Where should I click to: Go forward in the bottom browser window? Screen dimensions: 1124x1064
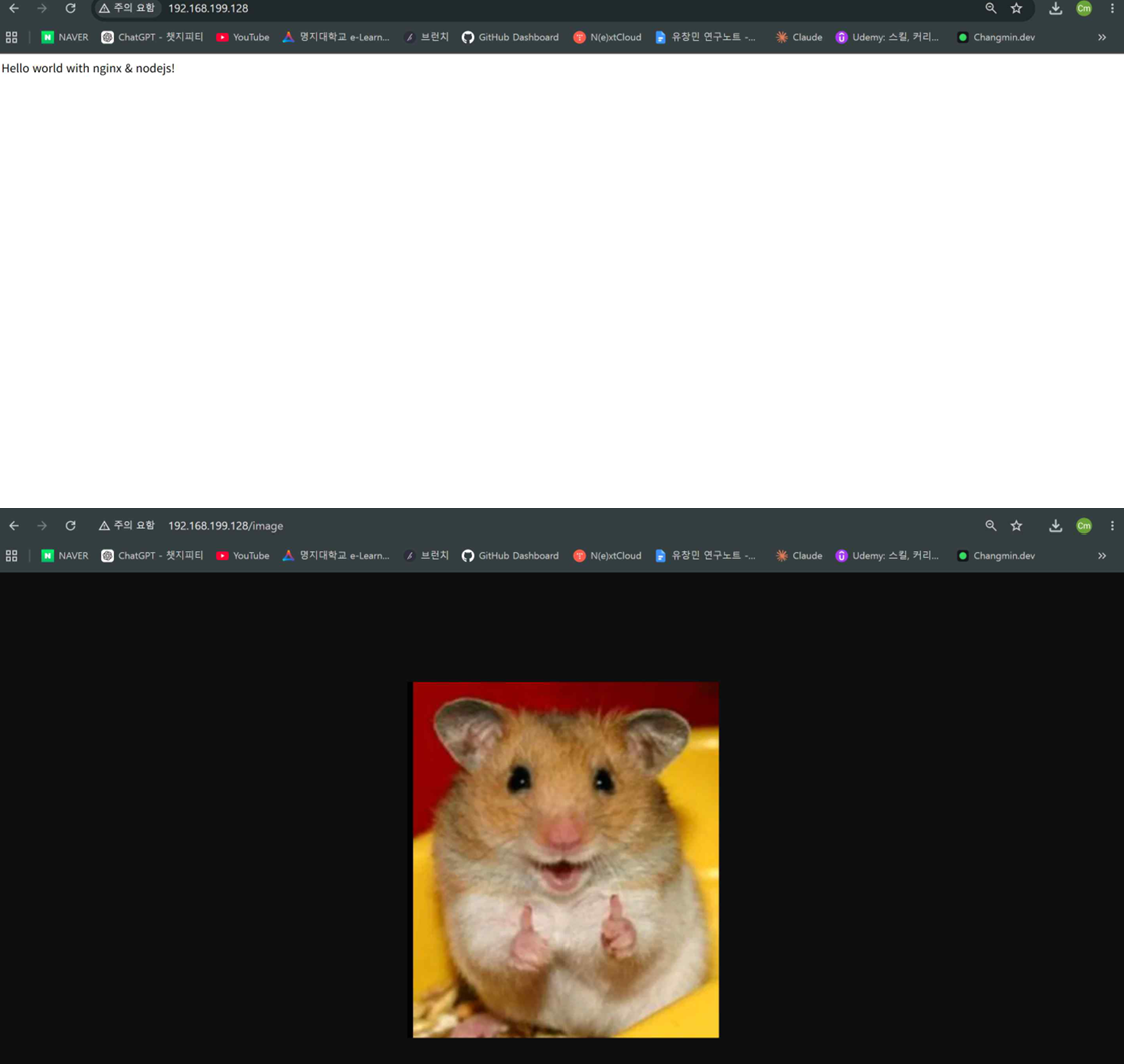pyautogui.click(x=42, y=526)
